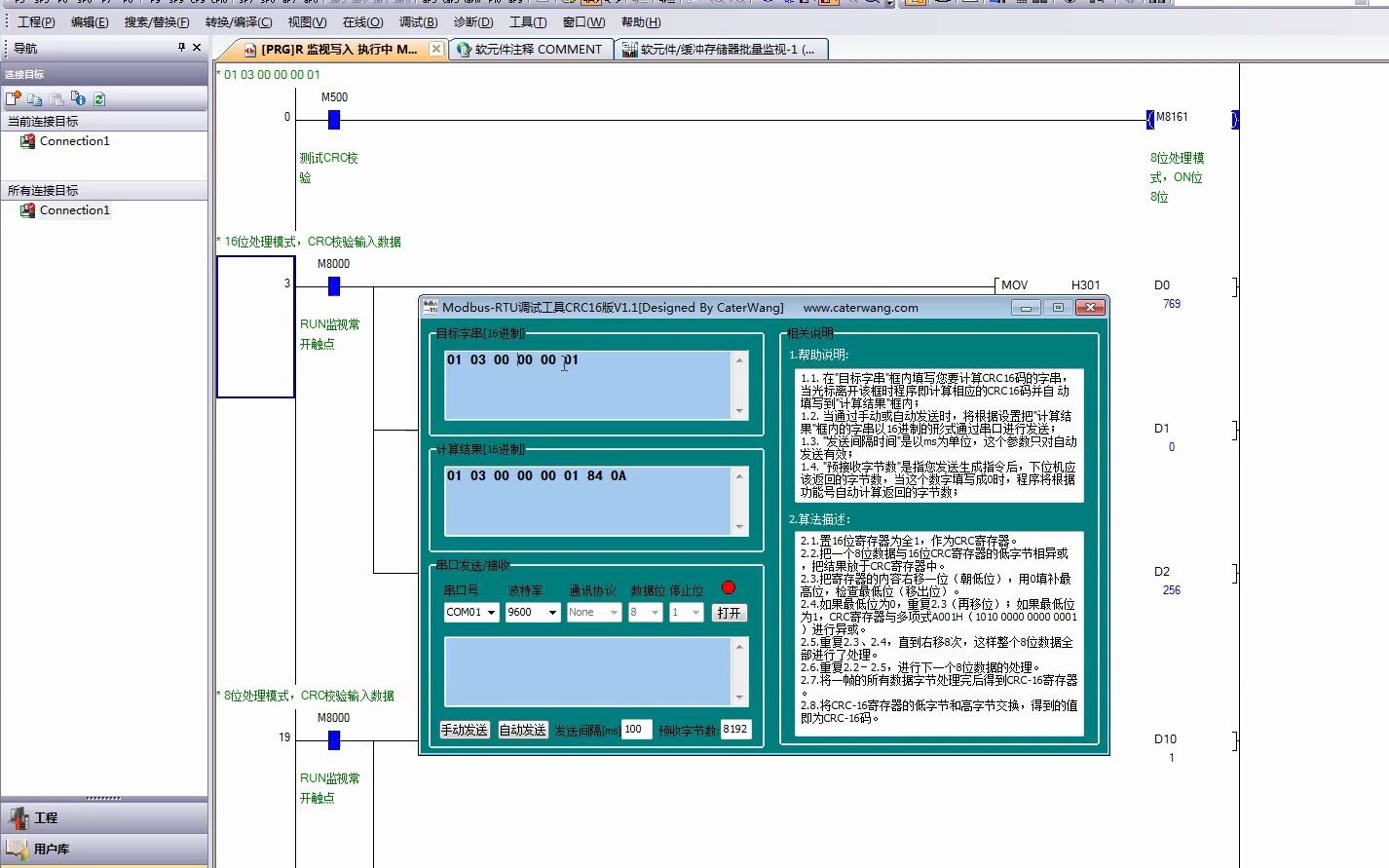Switch to the 软元件/缓冲存储器批量监视-1 tab
Screen dimensions: 1389x868
tap(722, 49)
